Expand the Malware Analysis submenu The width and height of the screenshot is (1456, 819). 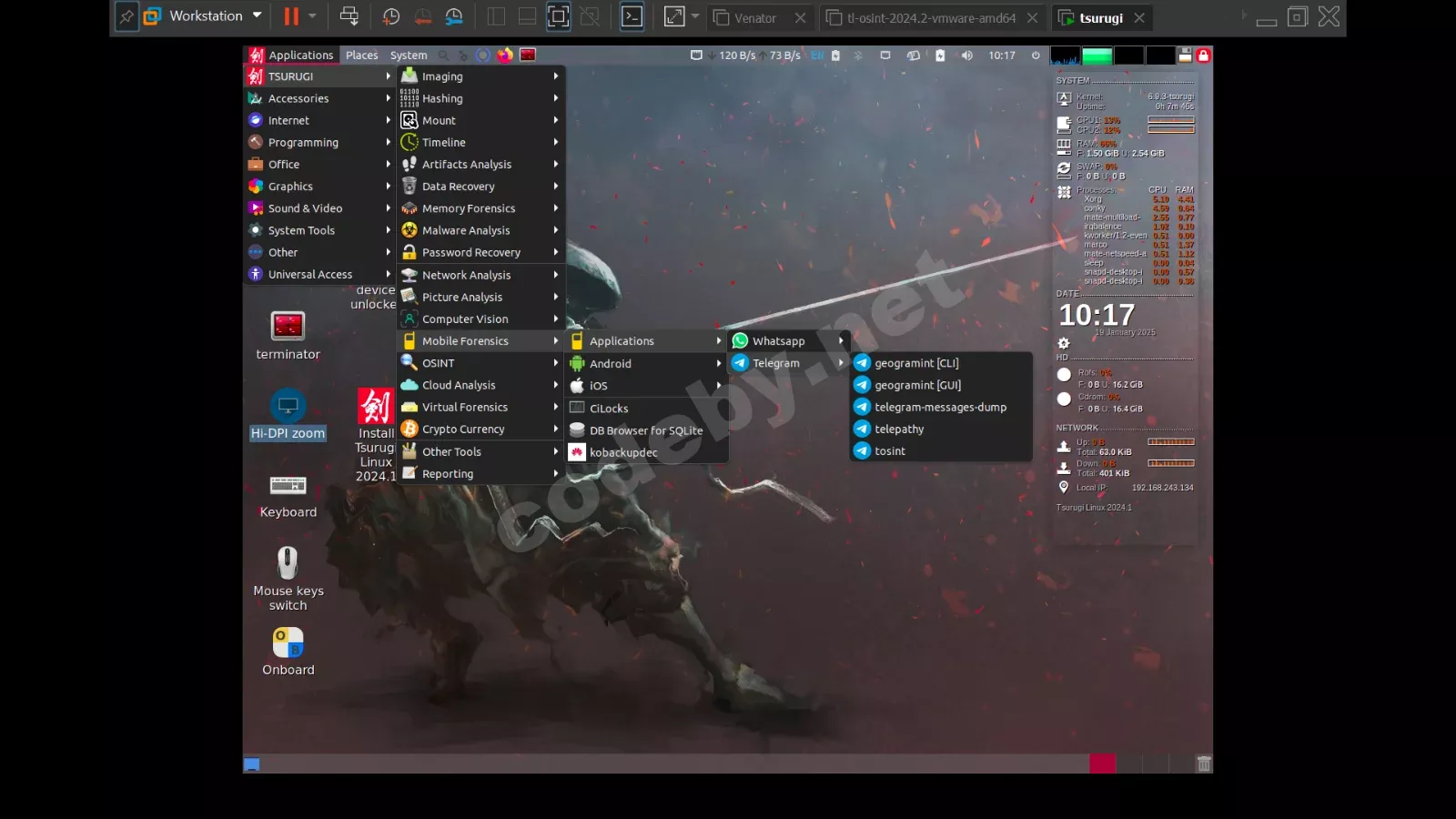click(480, 230)
